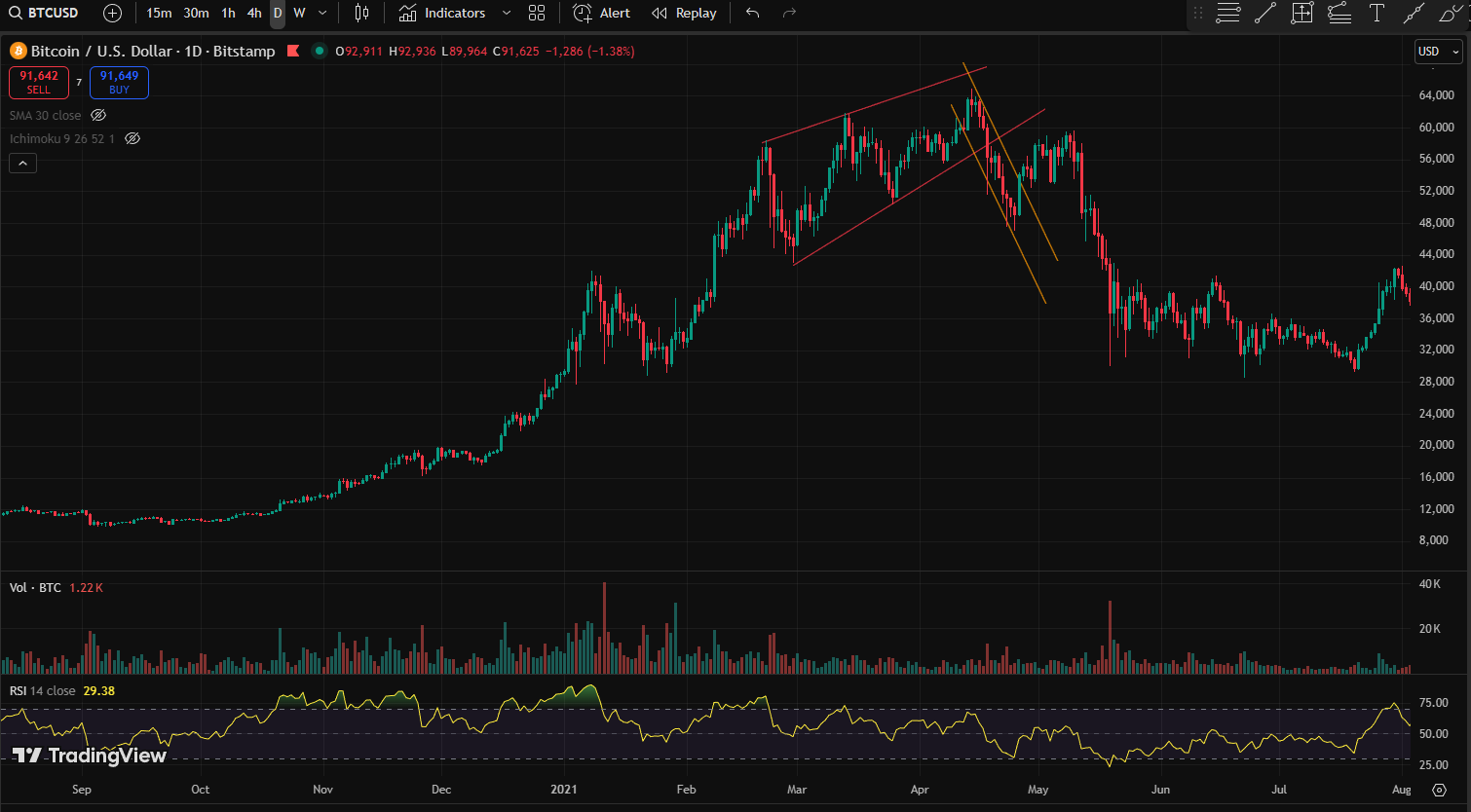Image resolution: width=1471 pixels, height=812 pixels.
Task: Collapse the indicator legend with chevron
Action: (x=22, y=163)
